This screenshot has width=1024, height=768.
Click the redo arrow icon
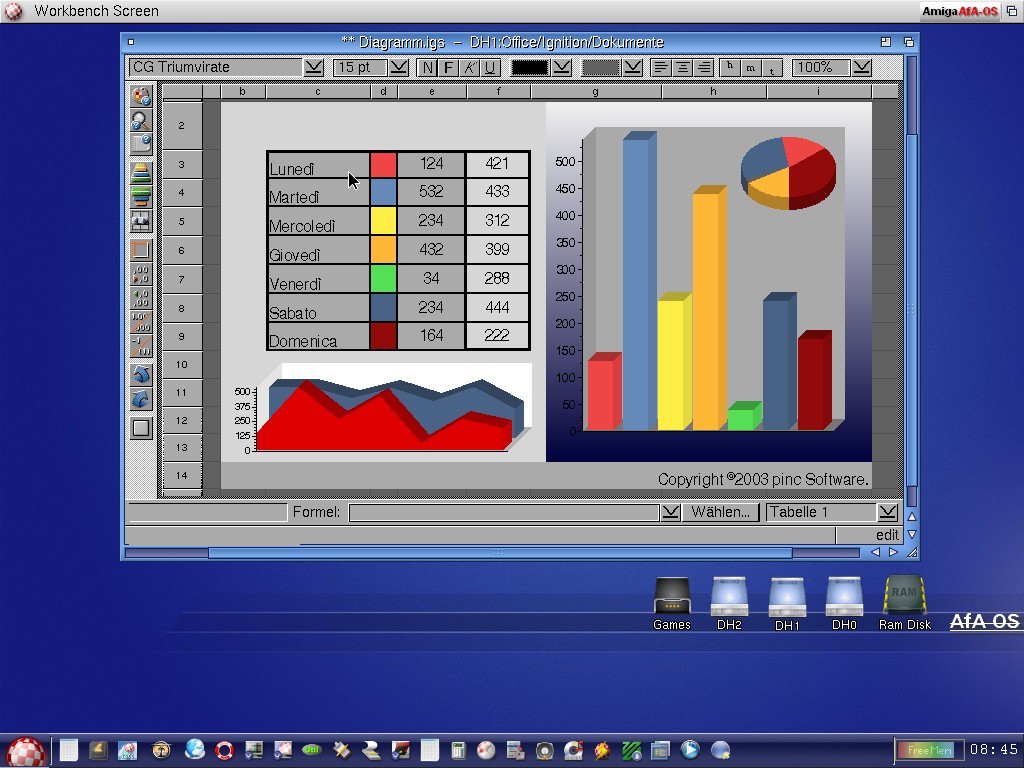tap(141, 399)
